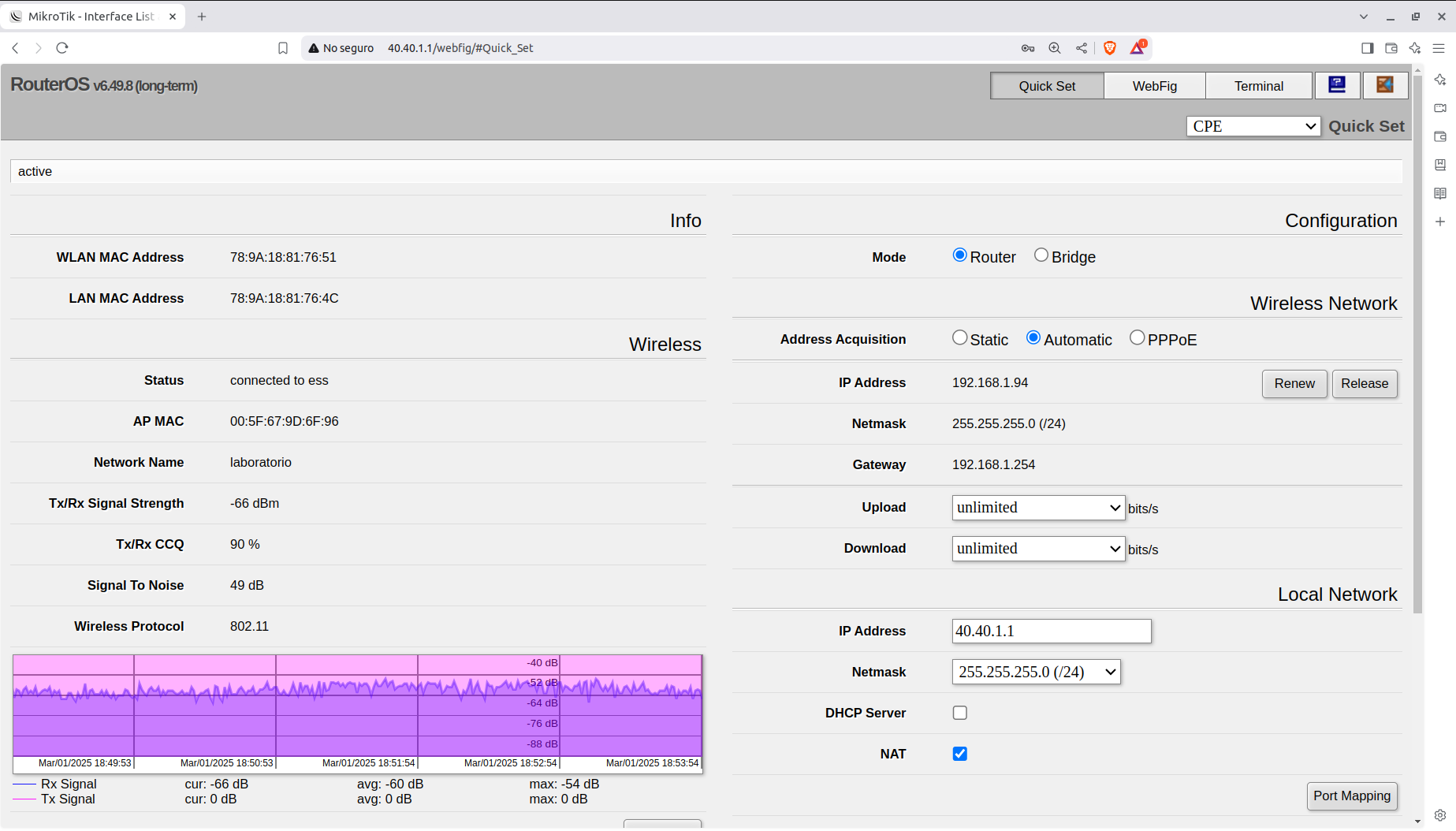The height and width of the screenshot is (831, 1456).
Task: Open the CPE Quick Set mode dropdown
Action: 1253,126
